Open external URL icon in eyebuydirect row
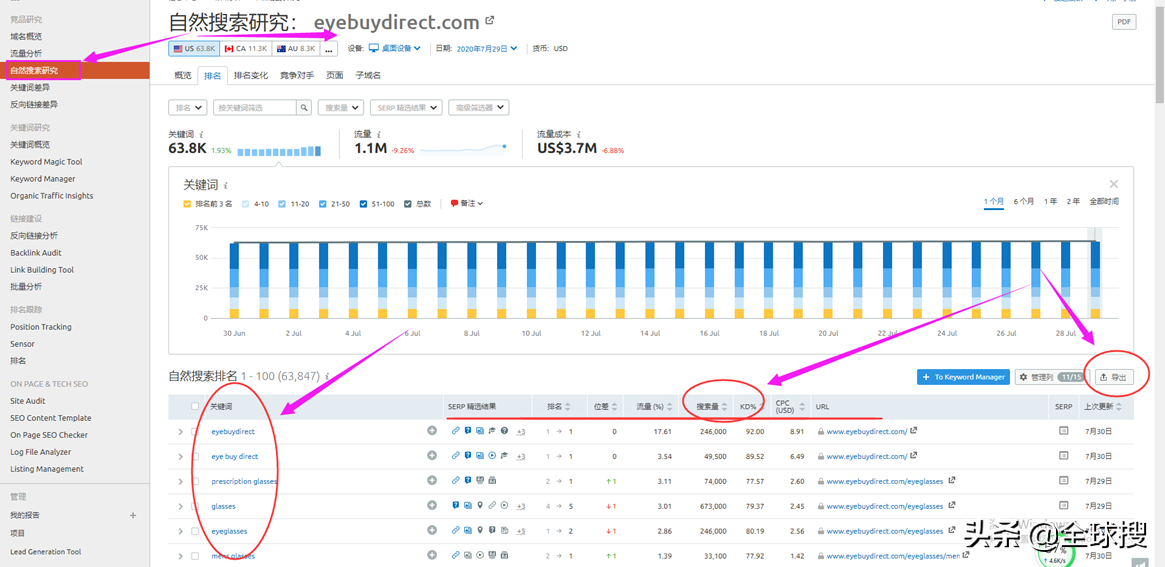The image size is (1165, 567). pos(913,431)
